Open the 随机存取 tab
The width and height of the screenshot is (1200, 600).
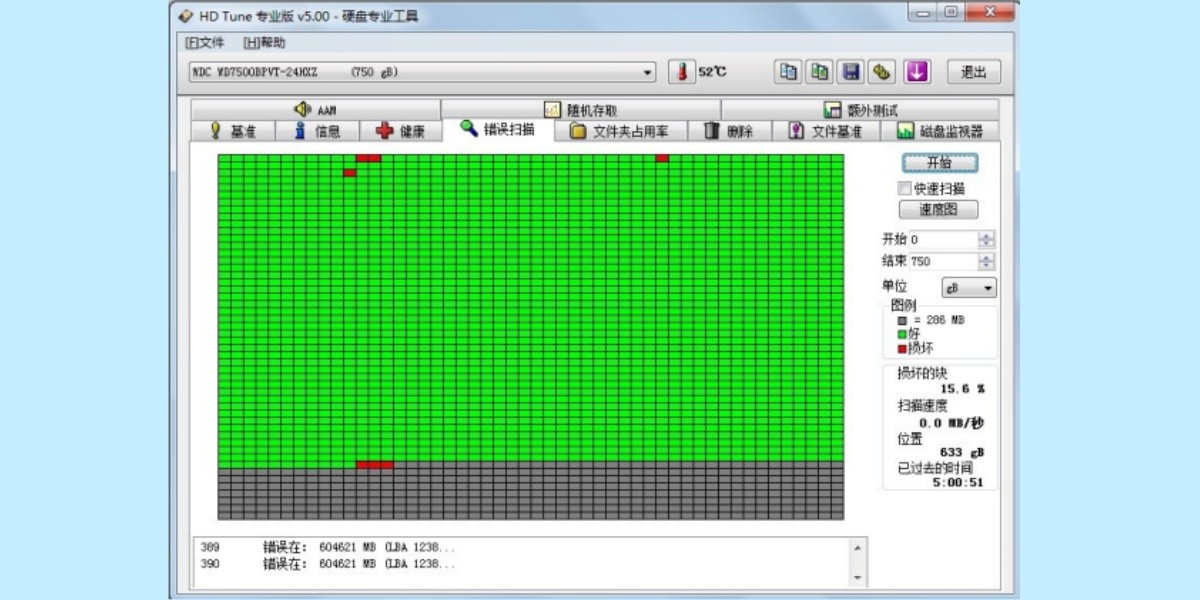click(x=580, y=110)
